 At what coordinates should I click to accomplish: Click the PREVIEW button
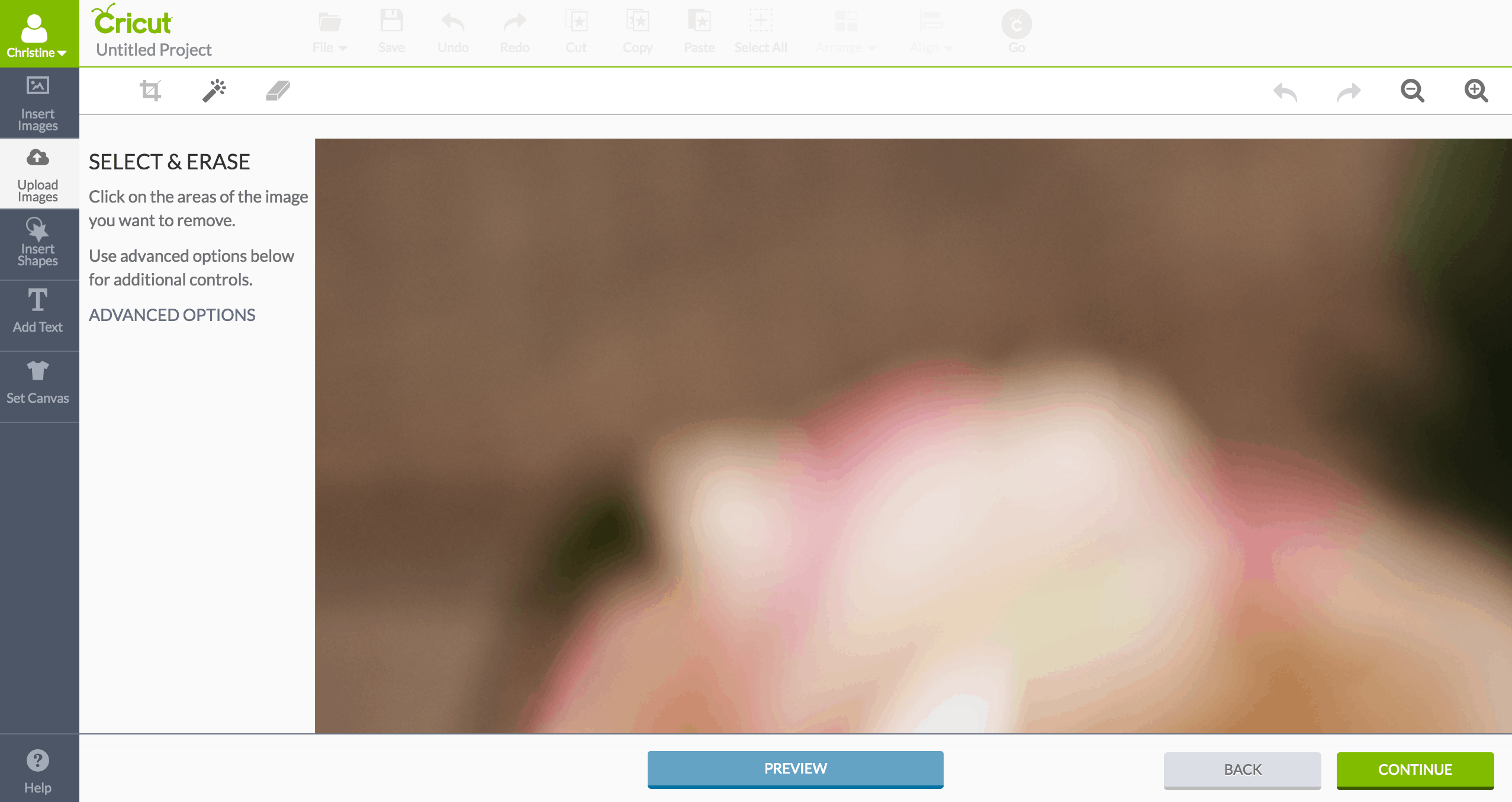point(795,768)
